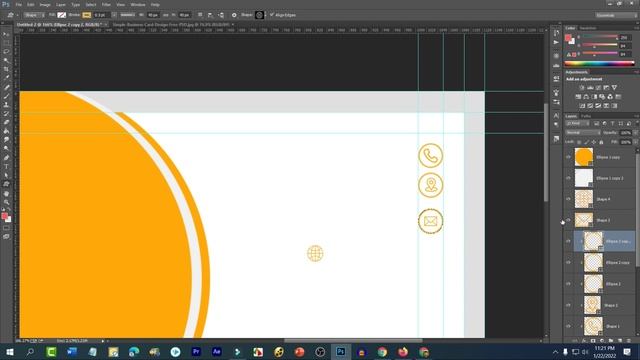Hide the Ellipse 2 copy layer

pos(568,262)
